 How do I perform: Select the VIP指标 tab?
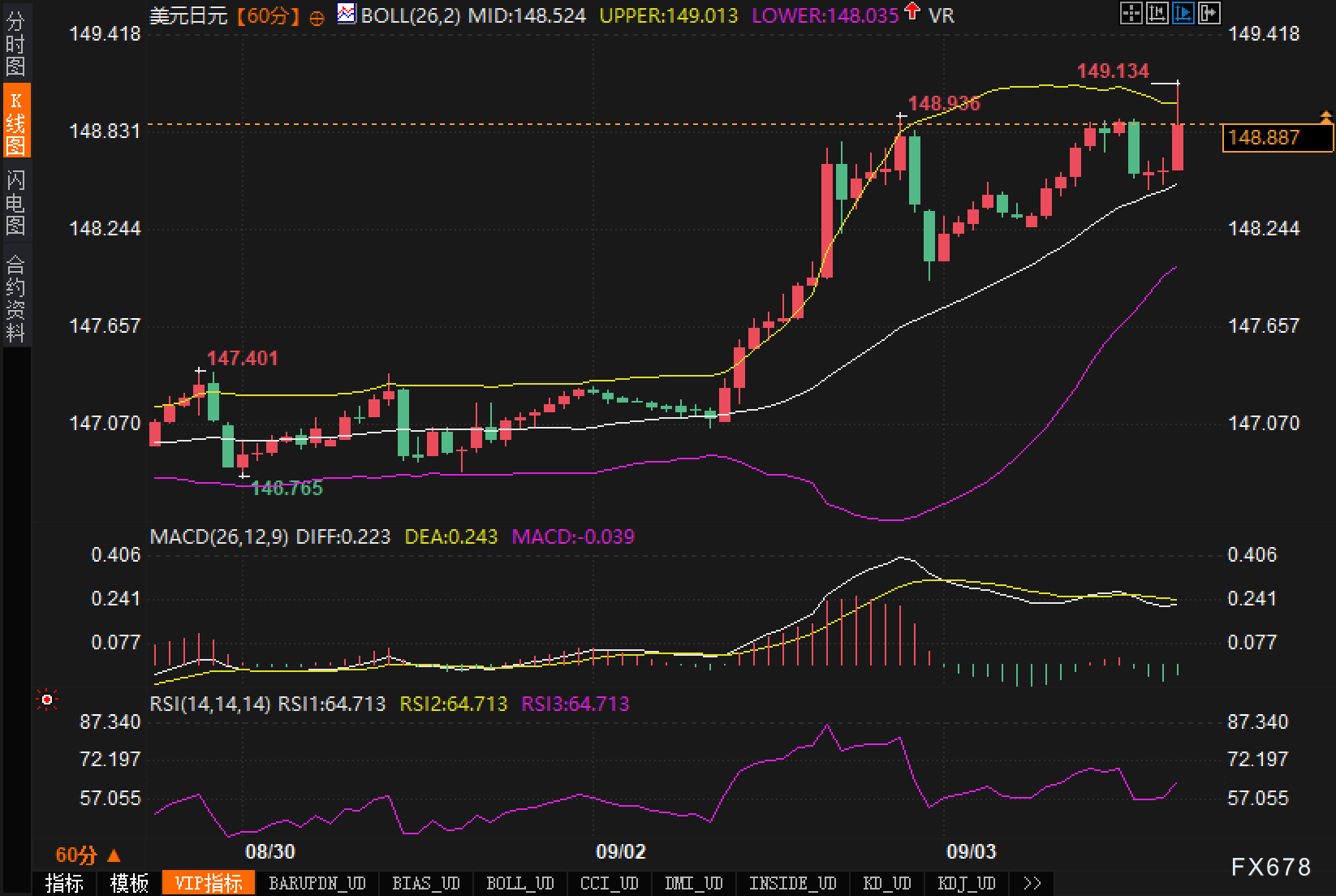209,883
